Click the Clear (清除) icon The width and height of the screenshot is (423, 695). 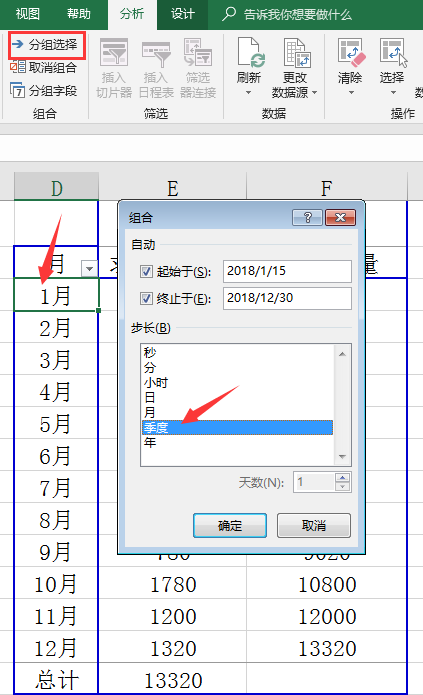pyautogui.click(x=351, y=52)
